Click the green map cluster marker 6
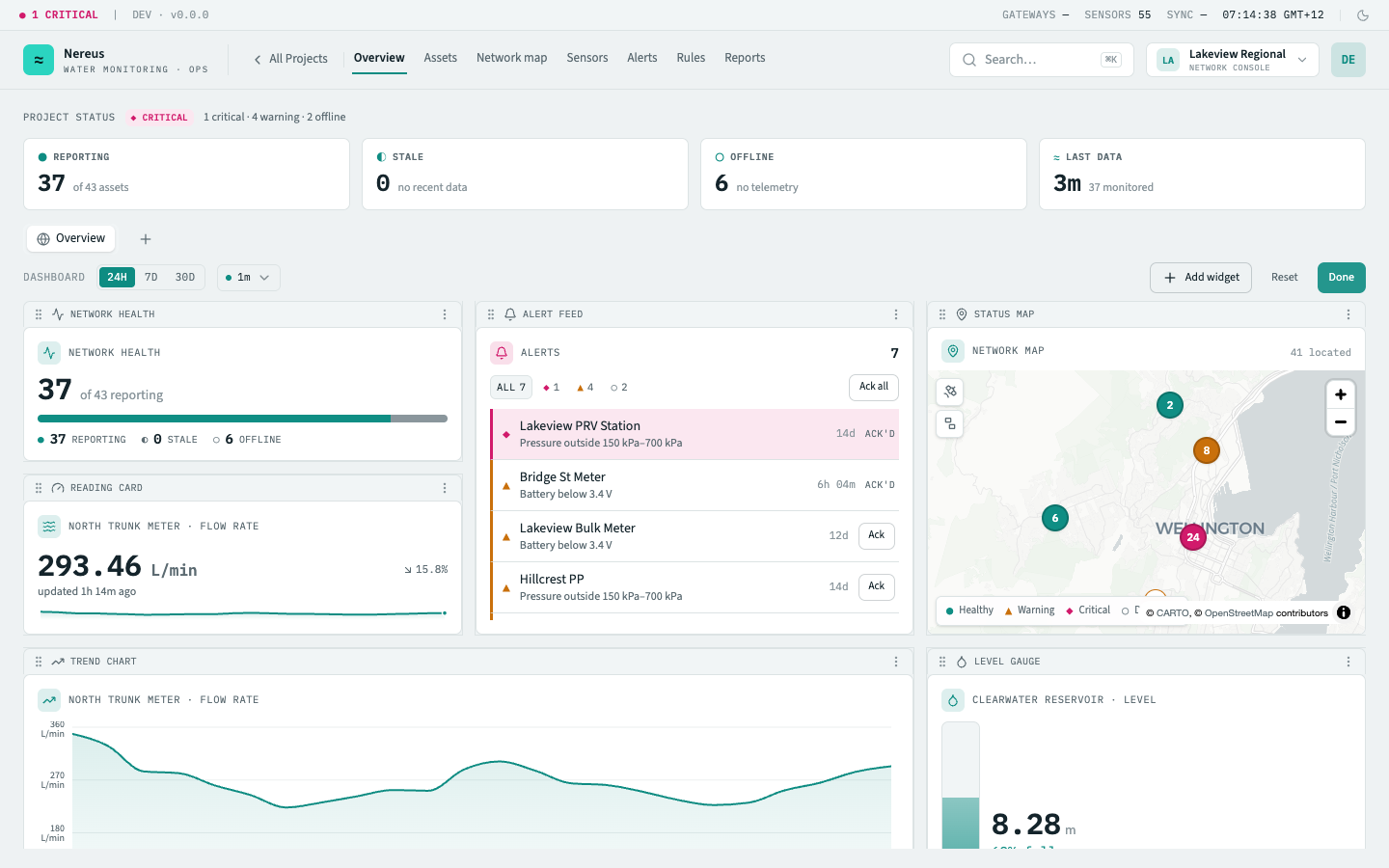The height and width of the screenshot is (868, 1389). point(1055,518)
